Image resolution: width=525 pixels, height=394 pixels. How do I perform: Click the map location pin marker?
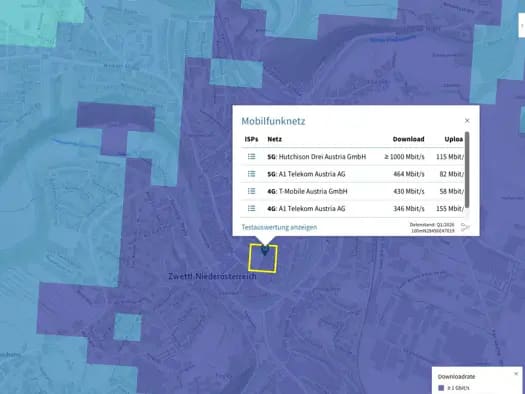[x=265, y=250]
